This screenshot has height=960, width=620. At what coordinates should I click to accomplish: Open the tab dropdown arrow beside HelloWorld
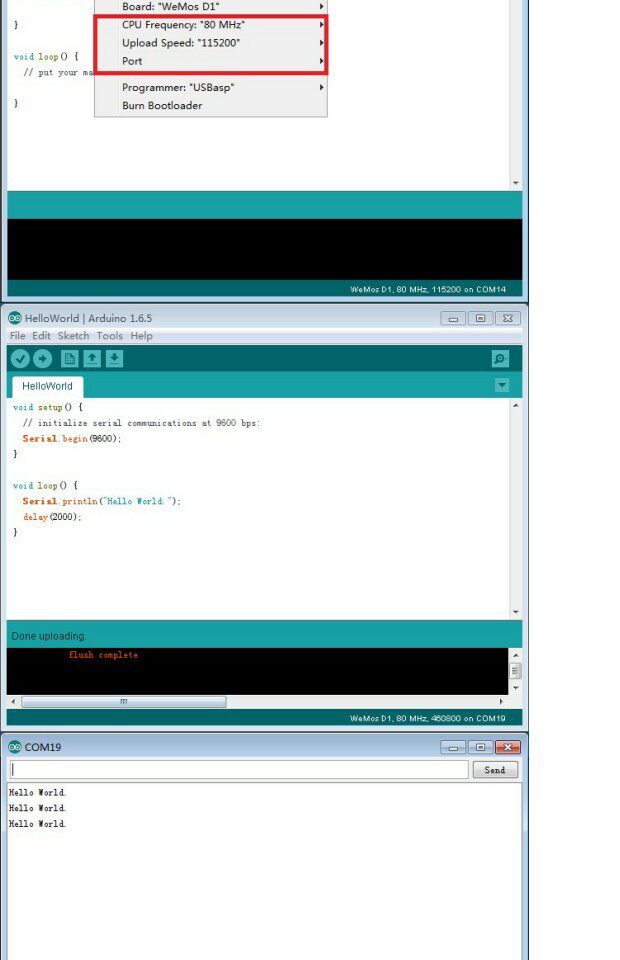(x=502, y=385)
